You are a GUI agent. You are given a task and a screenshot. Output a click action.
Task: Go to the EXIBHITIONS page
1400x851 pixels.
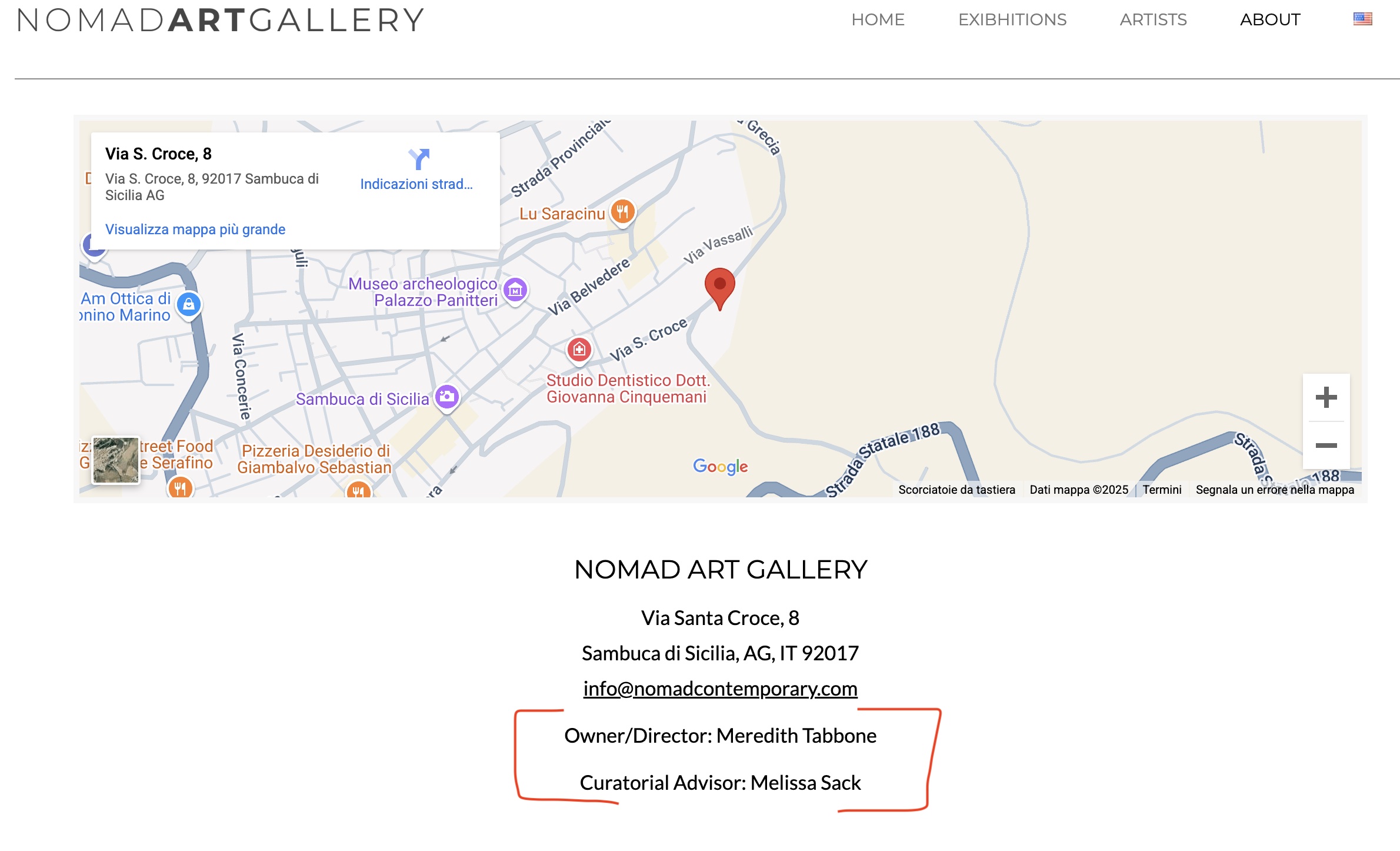click(1012, 20)
